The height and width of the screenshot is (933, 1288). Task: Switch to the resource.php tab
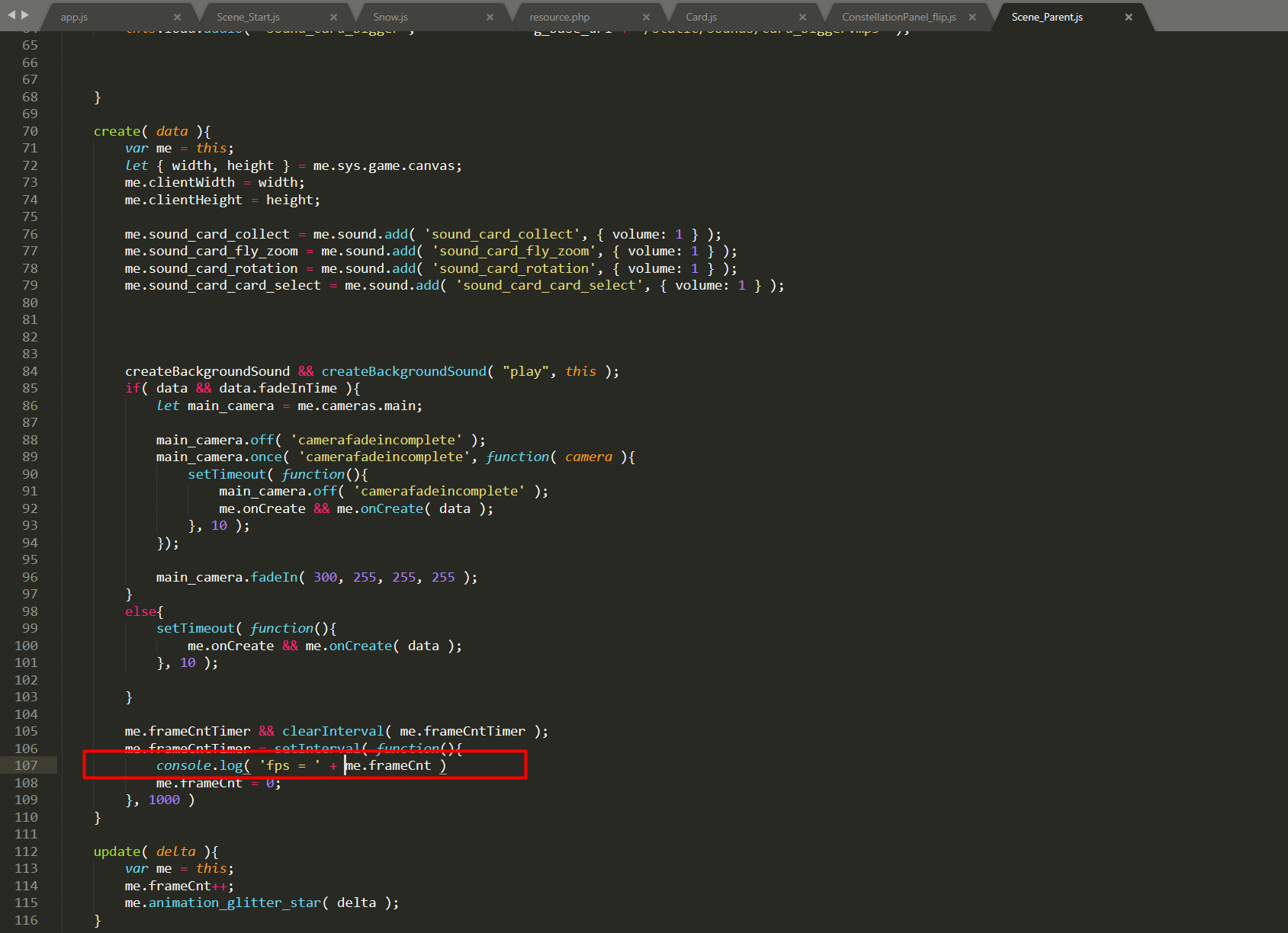coord(560,17)
